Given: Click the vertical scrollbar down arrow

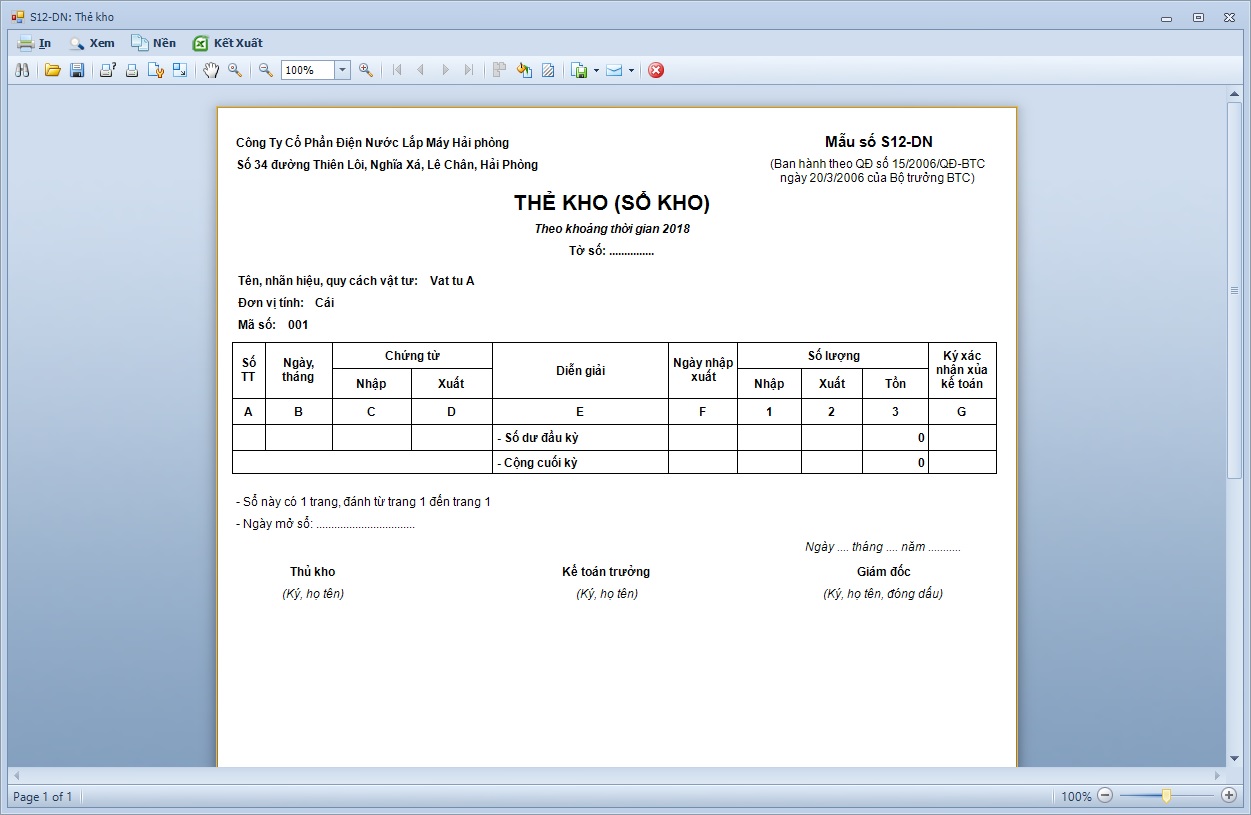Looking at the screenshot, I should point(1234,759).
